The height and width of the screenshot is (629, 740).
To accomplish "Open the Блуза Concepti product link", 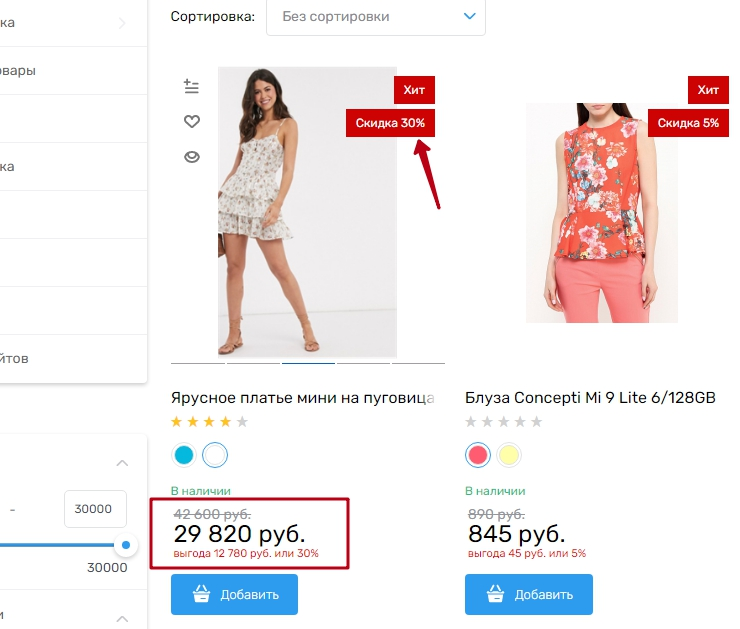I will click(x=590, y=398).
